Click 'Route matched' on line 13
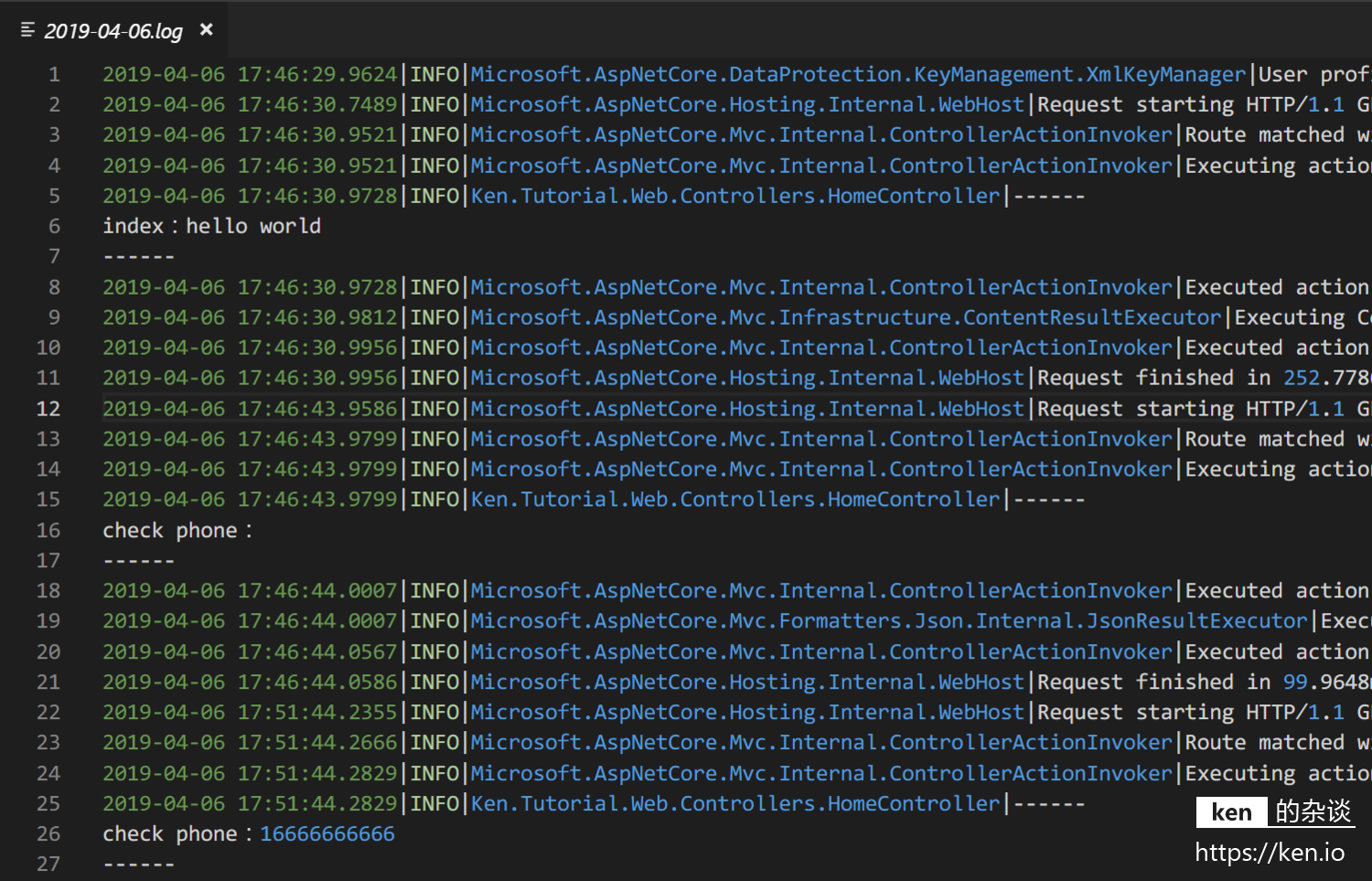This screenshot has height=881, width=1372. tap(1265, 439)
